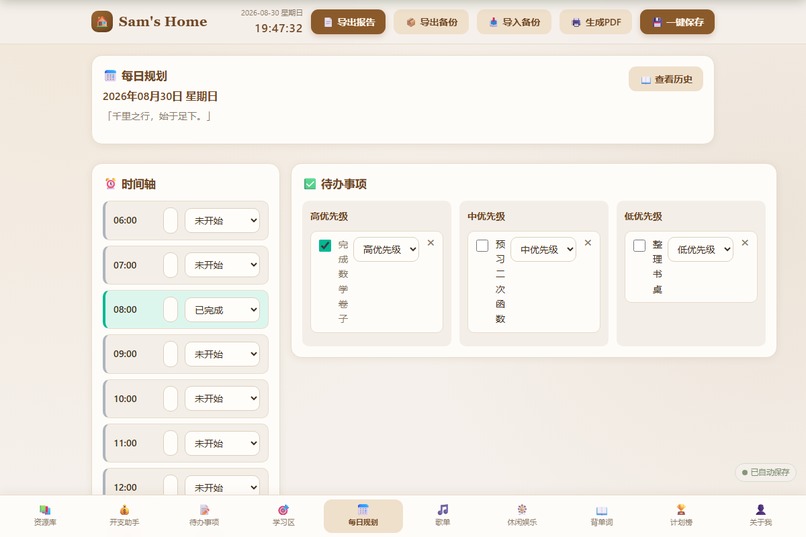This screenshot has height=537, width=806.
Task: Open the 06:00 status dropdown
Action: (x=222, y=220)
